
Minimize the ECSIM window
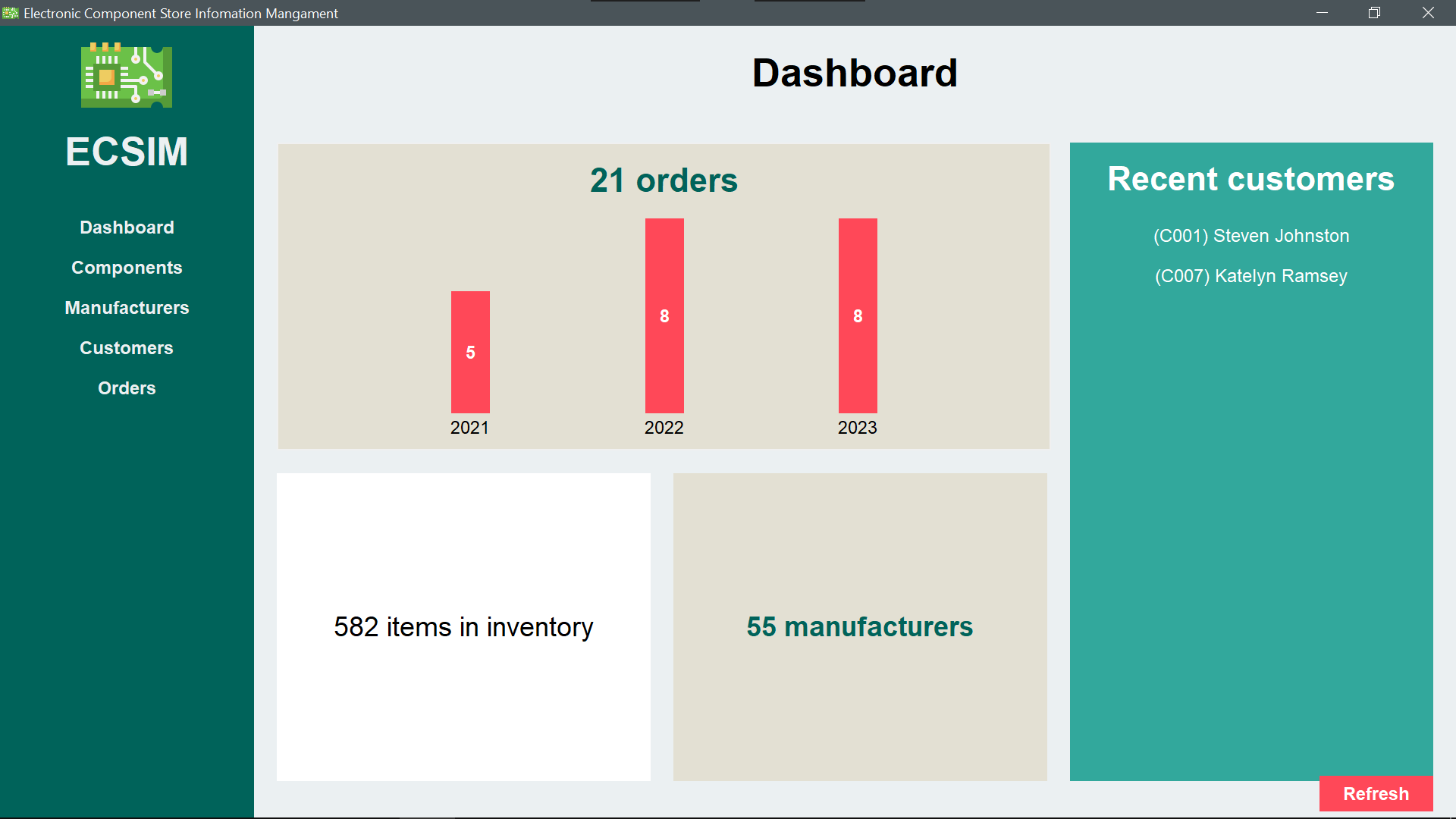tap(1322, 13)
